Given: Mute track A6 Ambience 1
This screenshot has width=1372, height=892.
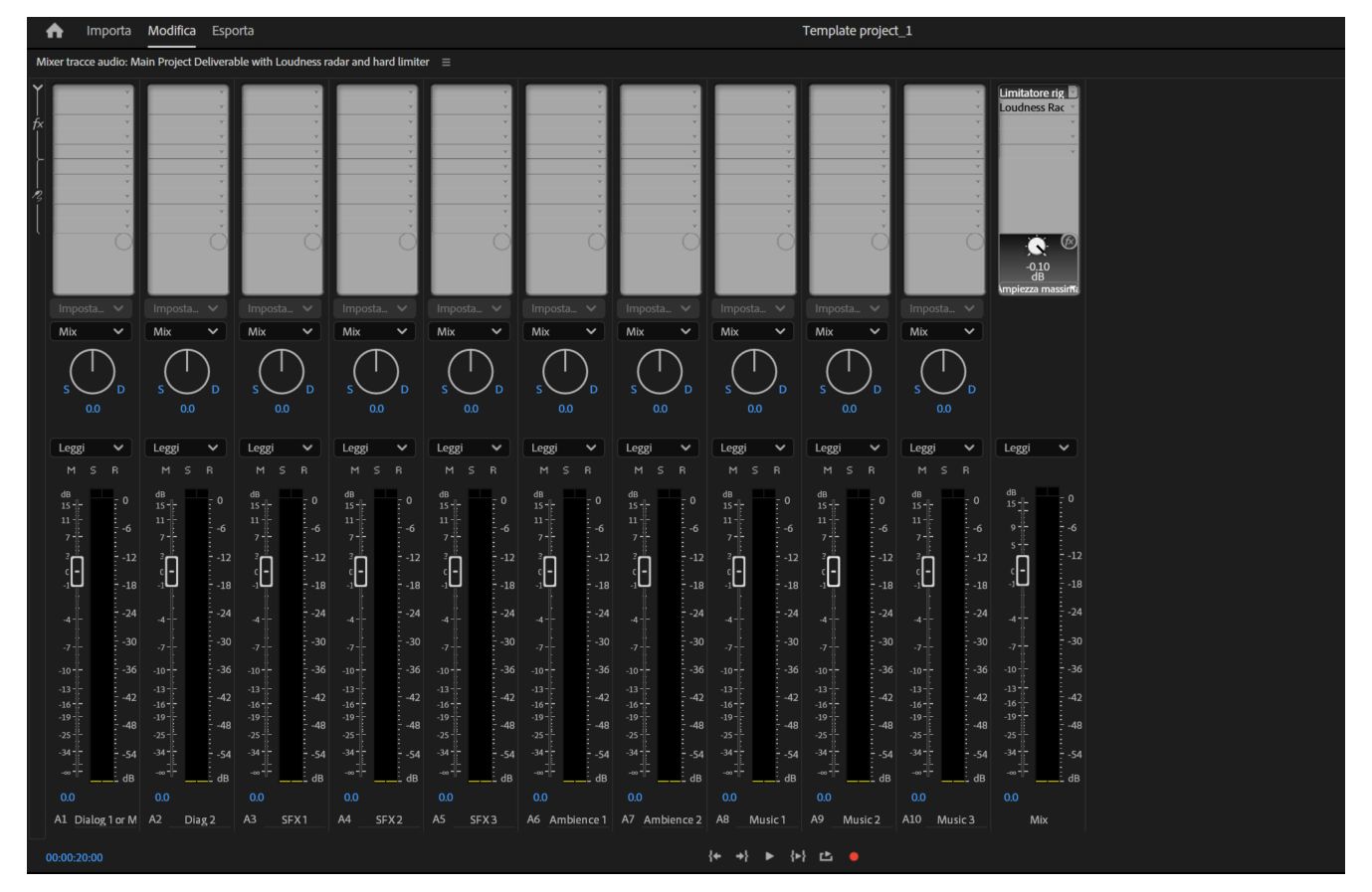Looking at the screenshot, I should pos(544,470).
